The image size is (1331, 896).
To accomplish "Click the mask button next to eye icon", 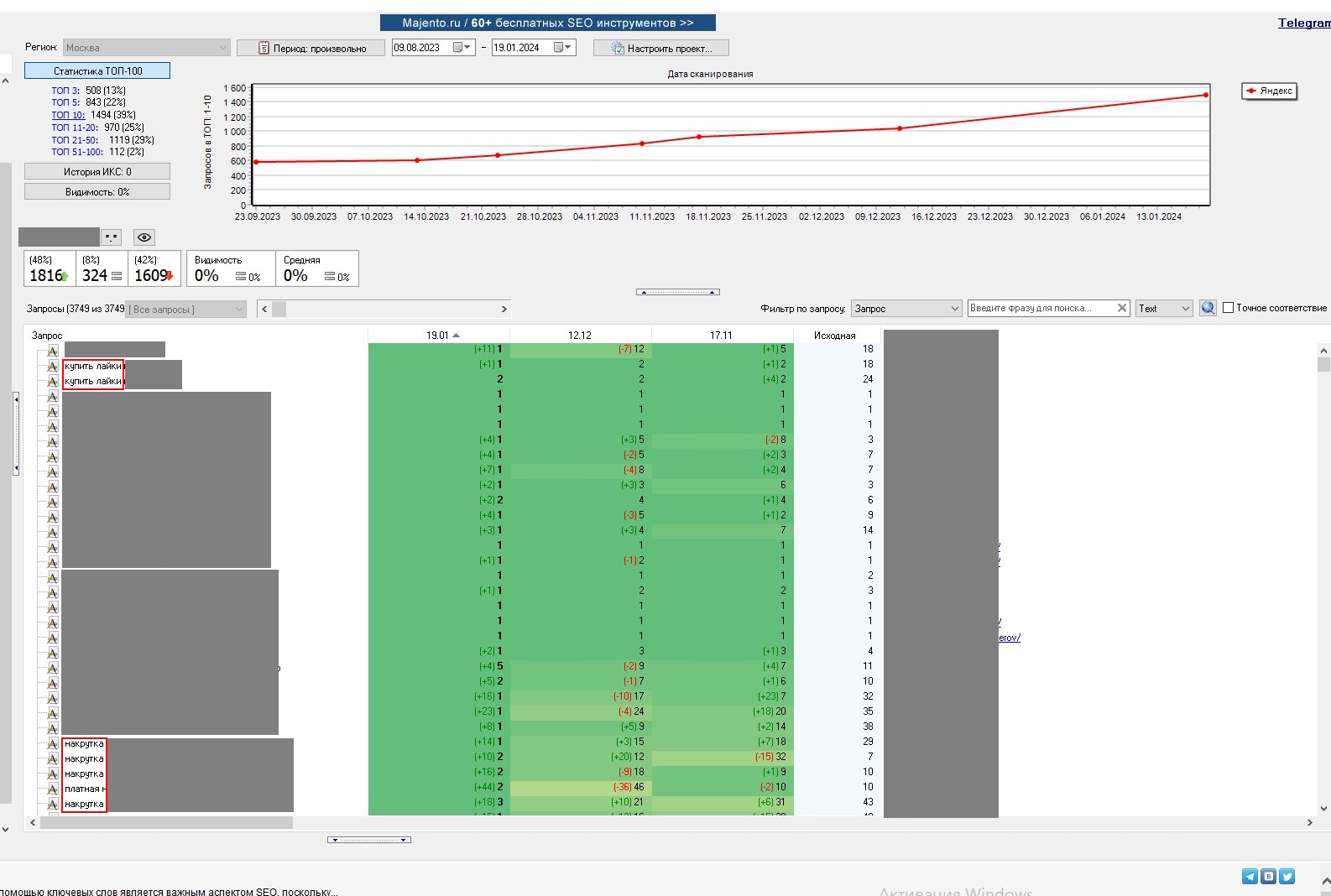I will tap(112, 237).
